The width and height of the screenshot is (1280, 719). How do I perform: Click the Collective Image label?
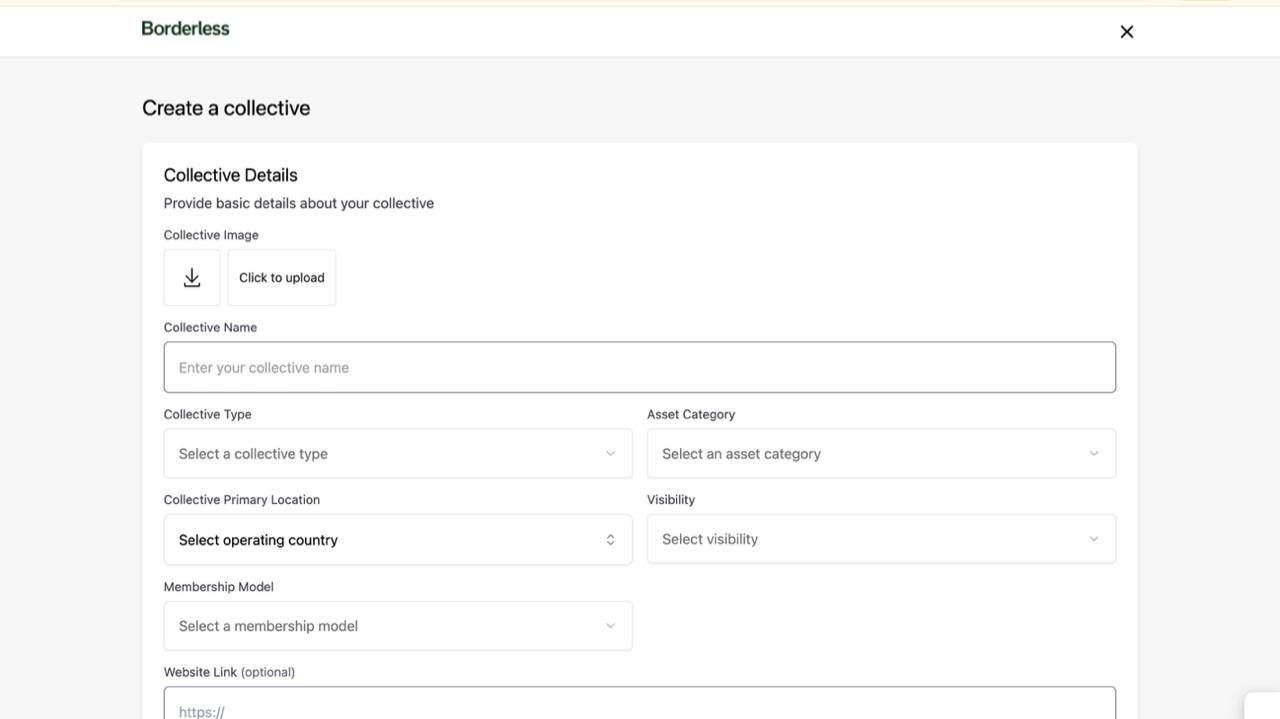[211, 235]
